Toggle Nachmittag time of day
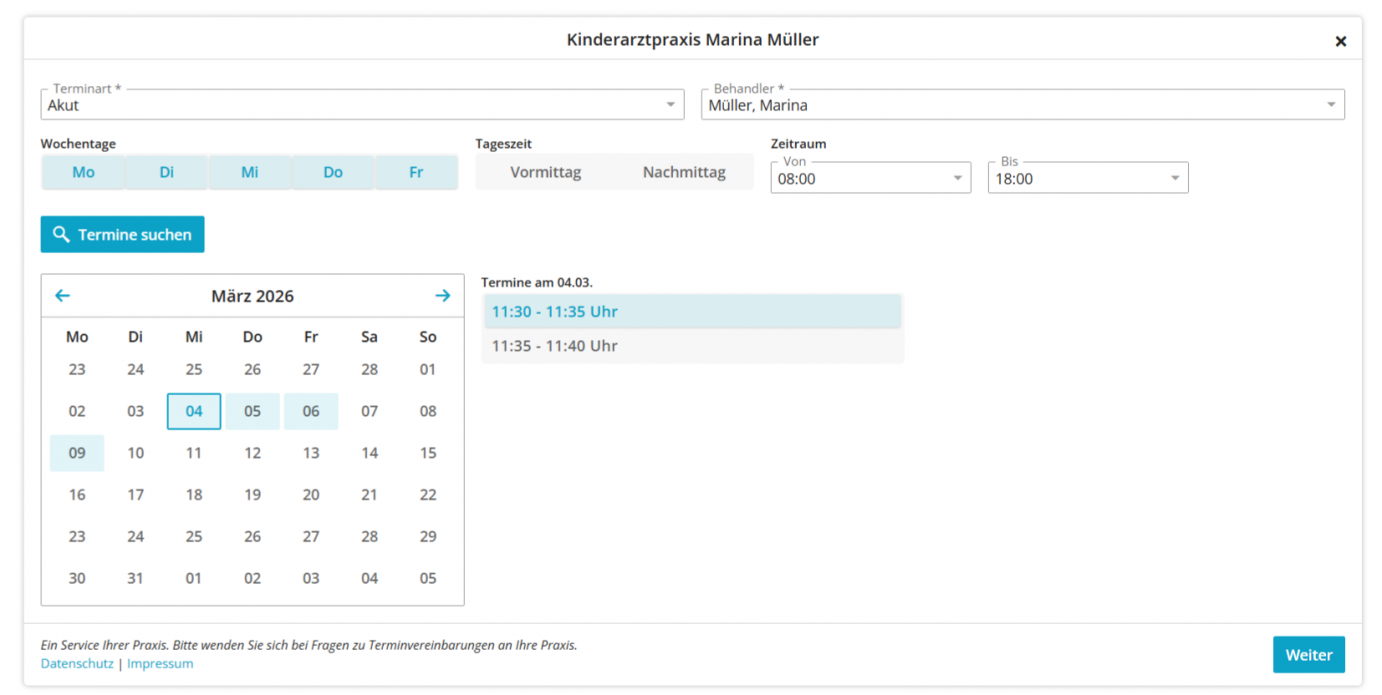The width and height of the screenshot is (1382, 695). pos(684,172)
